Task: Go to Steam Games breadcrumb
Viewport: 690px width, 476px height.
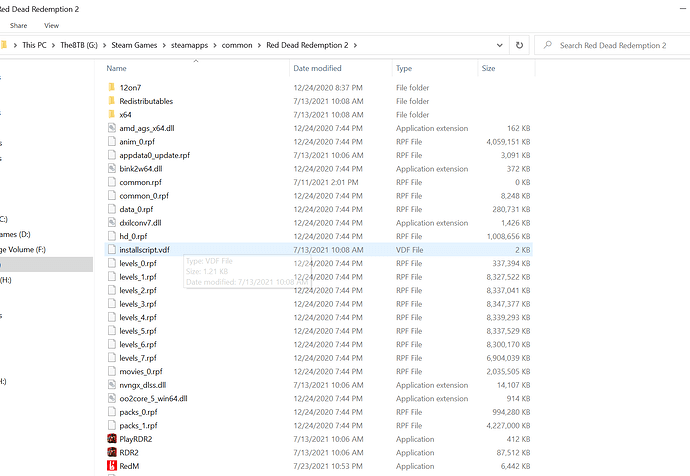Action: (x=134, y=45)
